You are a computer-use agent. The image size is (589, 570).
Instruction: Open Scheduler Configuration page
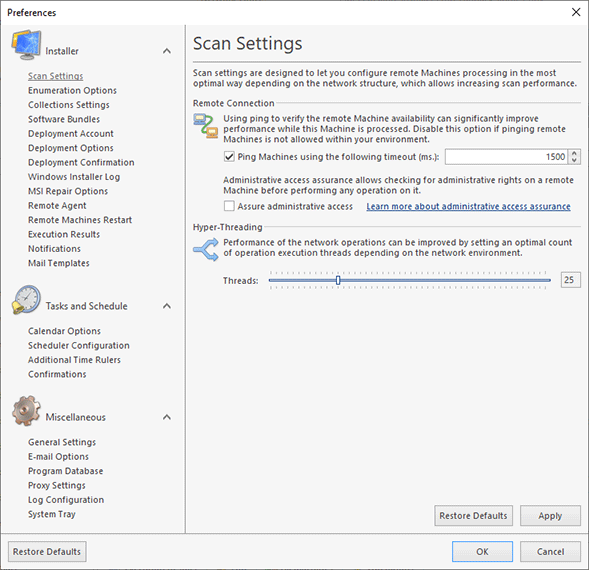click(x=79, y=345)
